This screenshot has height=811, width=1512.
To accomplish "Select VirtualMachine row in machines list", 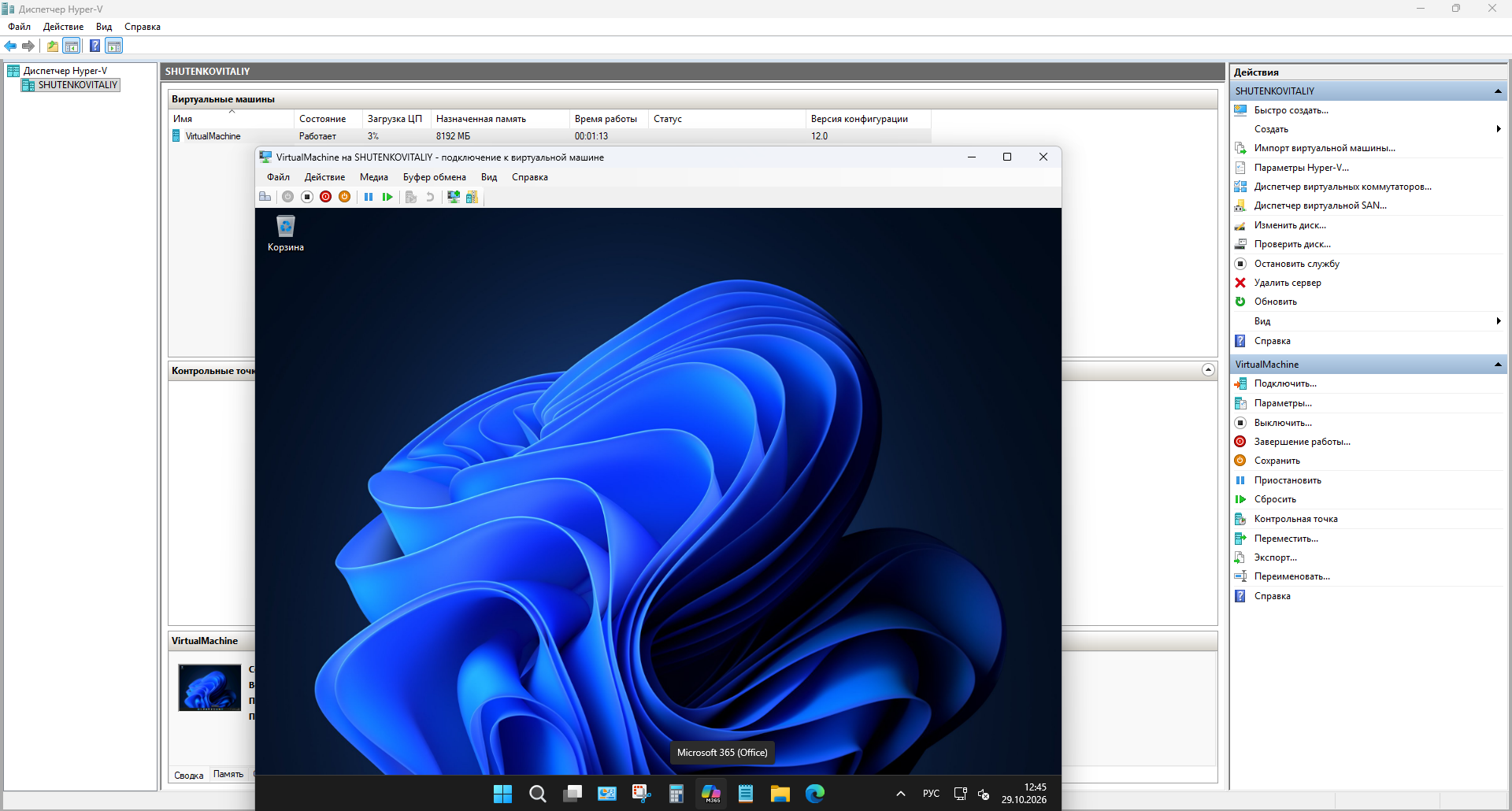I will (550, 136).
